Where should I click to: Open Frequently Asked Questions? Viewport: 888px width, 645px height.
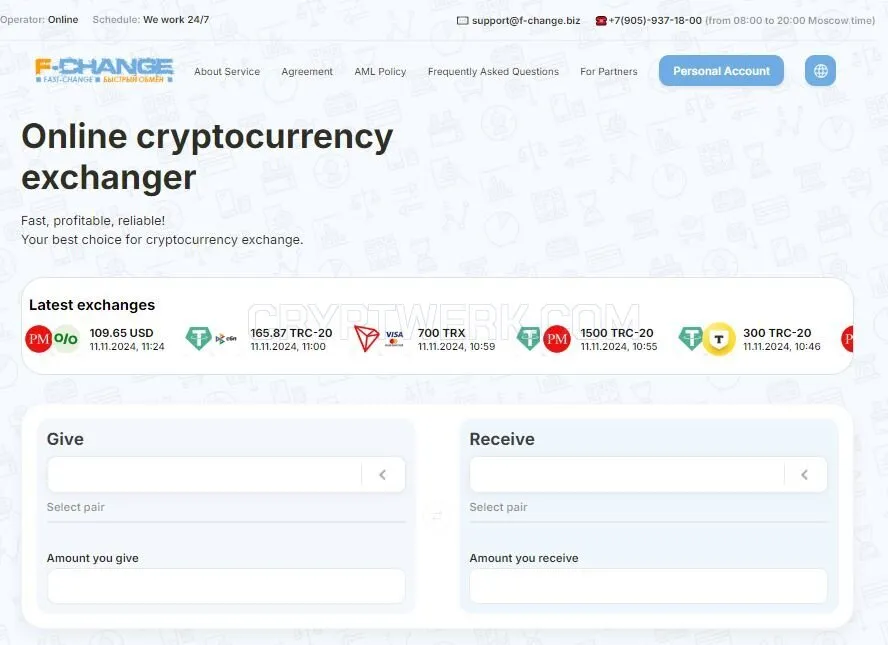[x=493, y=71]
